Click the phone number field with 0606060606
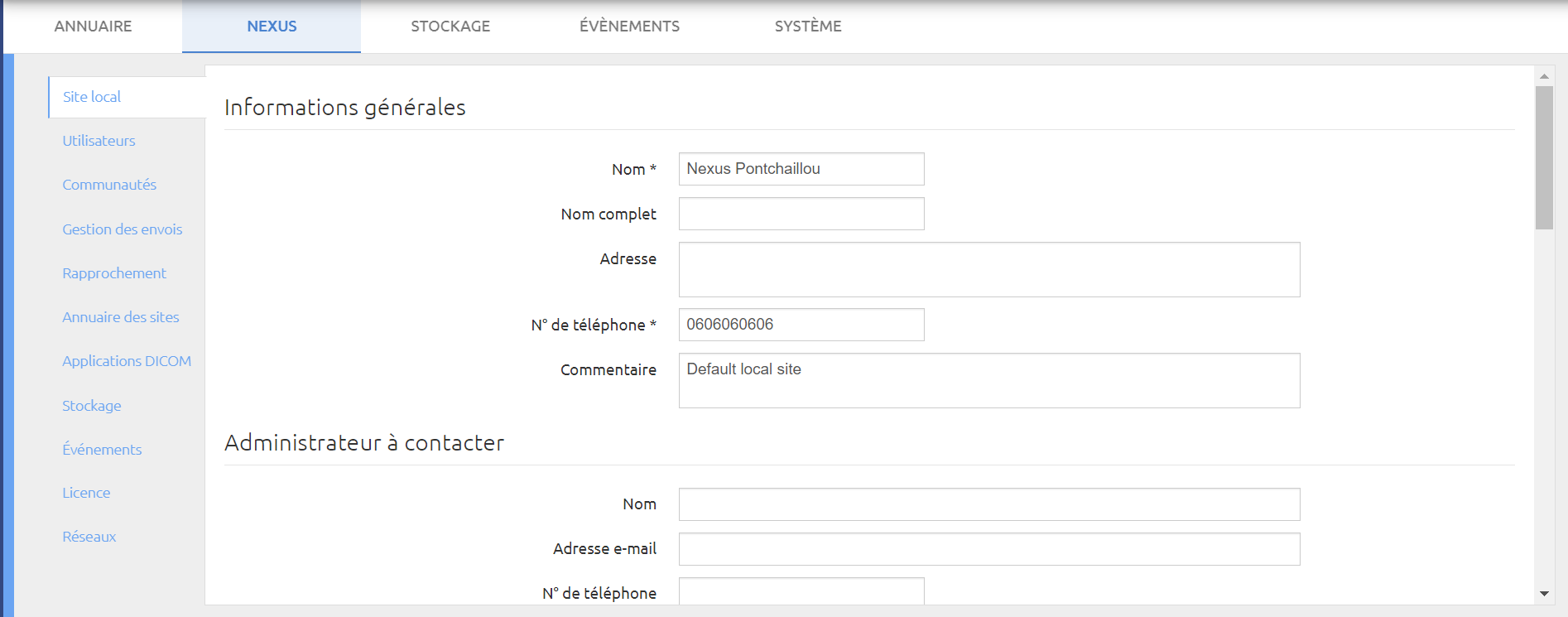This screenshot has width=1568, height=617. click(x=801, y=325)
